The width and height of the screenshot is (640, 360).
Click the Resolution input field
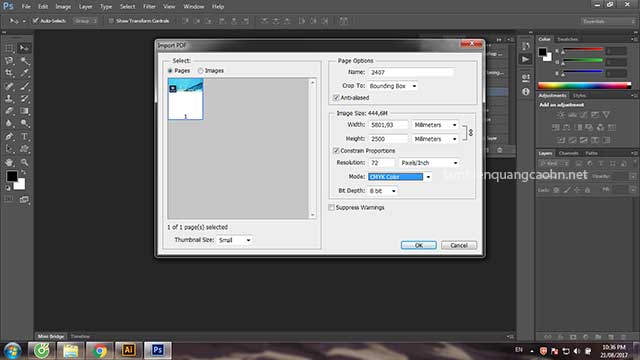point(381,163)
